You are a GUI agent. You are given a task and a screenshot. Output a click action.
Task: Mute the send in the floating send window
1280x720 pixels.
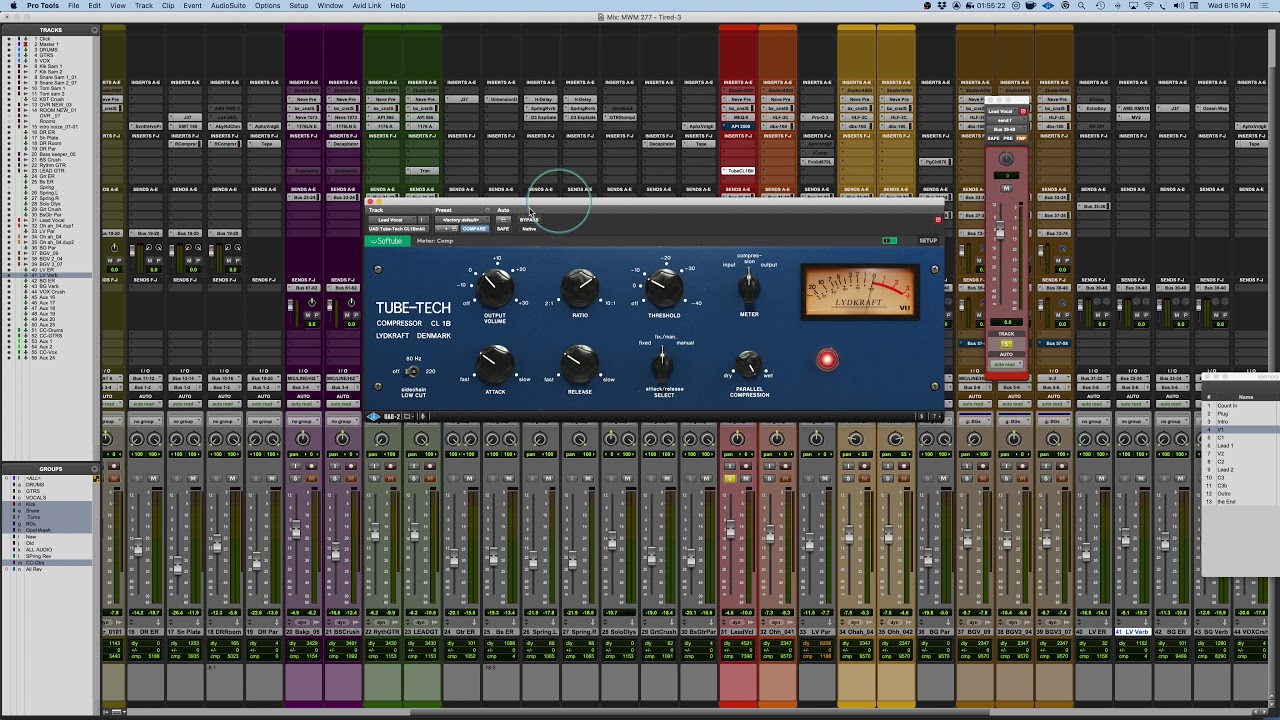click(x=1007, y=188)
